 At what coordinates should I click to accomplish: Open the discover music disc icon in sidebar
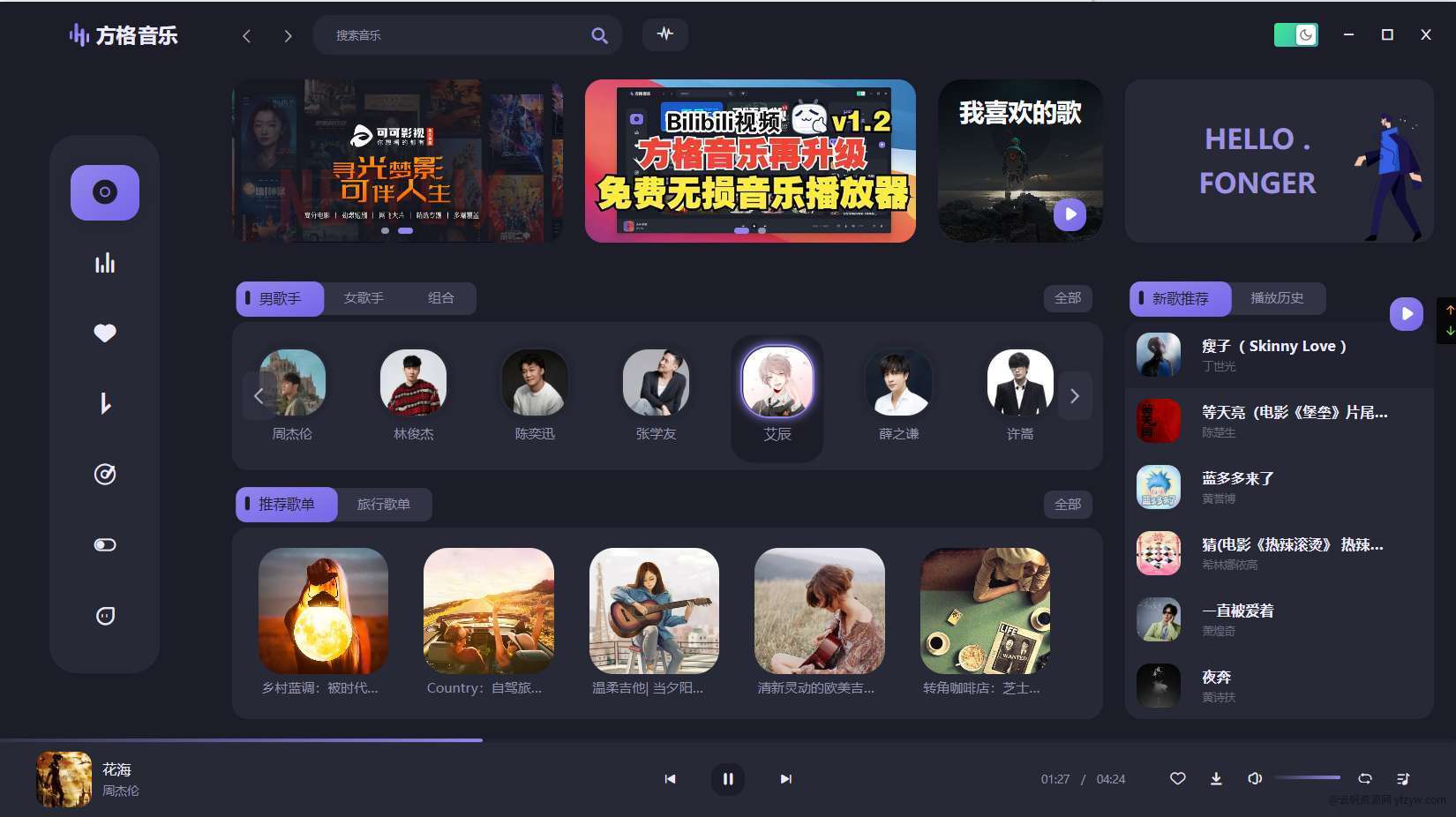105,192
